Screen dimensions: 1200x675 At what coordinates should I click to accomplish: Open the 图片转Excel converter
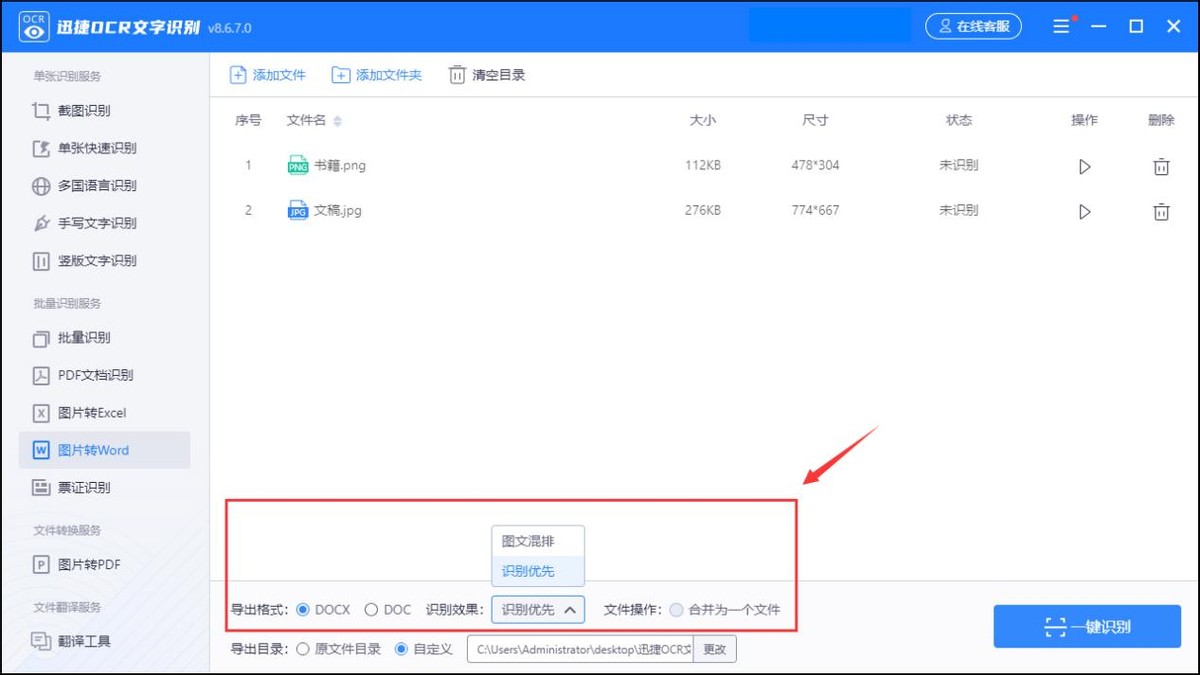point(83,412)
